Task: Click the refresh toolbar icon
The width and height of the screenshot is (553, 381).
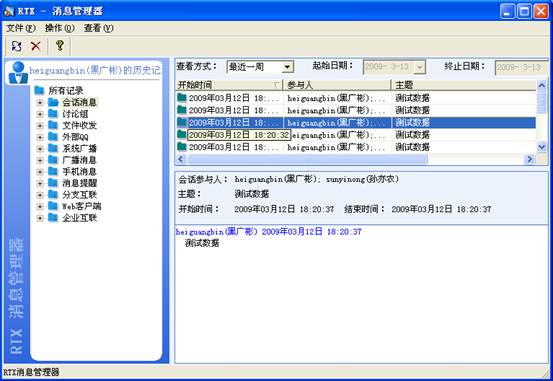Action: (x=16, y=46)
